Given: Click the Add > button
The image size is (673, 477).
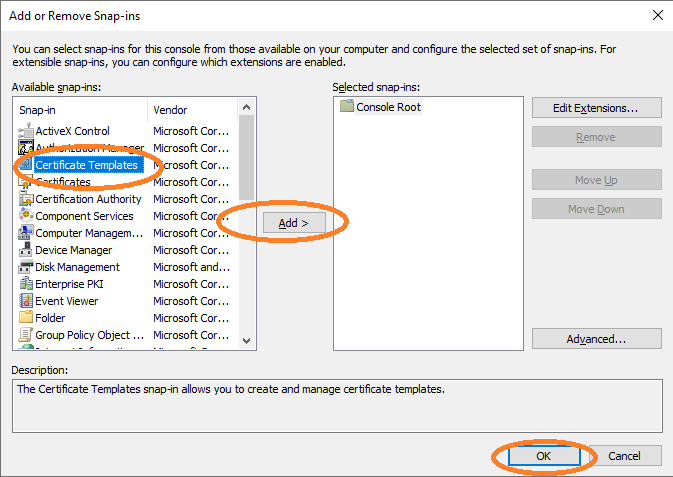Looking at the screenshot, I should point(294,224).
